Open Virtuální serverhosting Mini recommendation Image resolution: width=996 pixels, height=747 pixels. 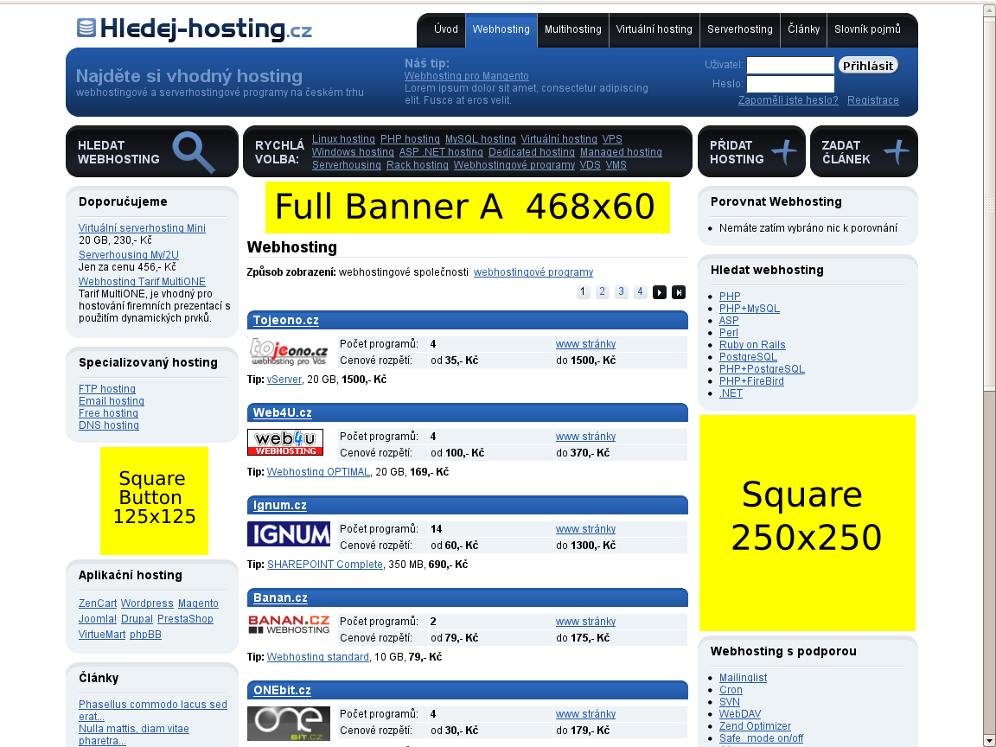(x=142, y=228)
